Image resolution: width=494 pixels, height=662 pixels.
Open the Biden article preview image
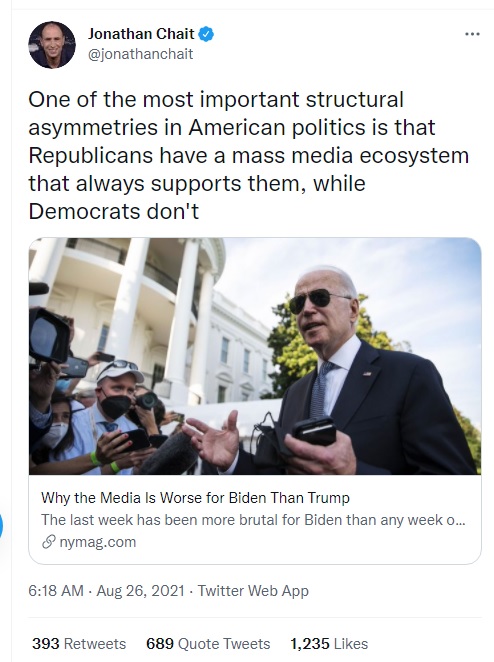pos(255,356)
